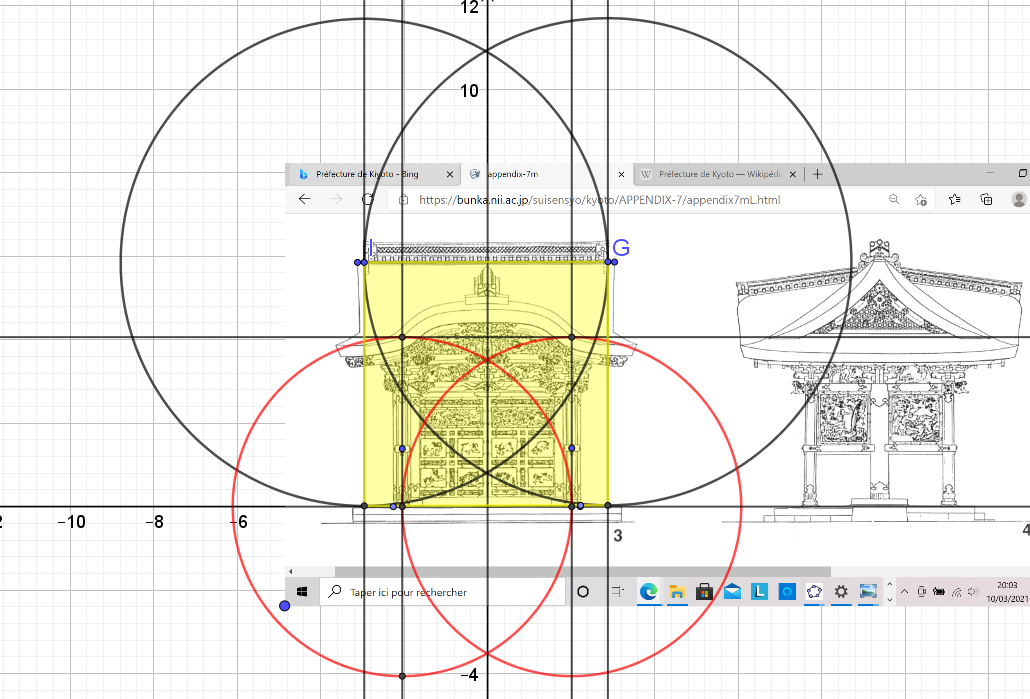Show hidden system tray icons

tap(904, 592)
